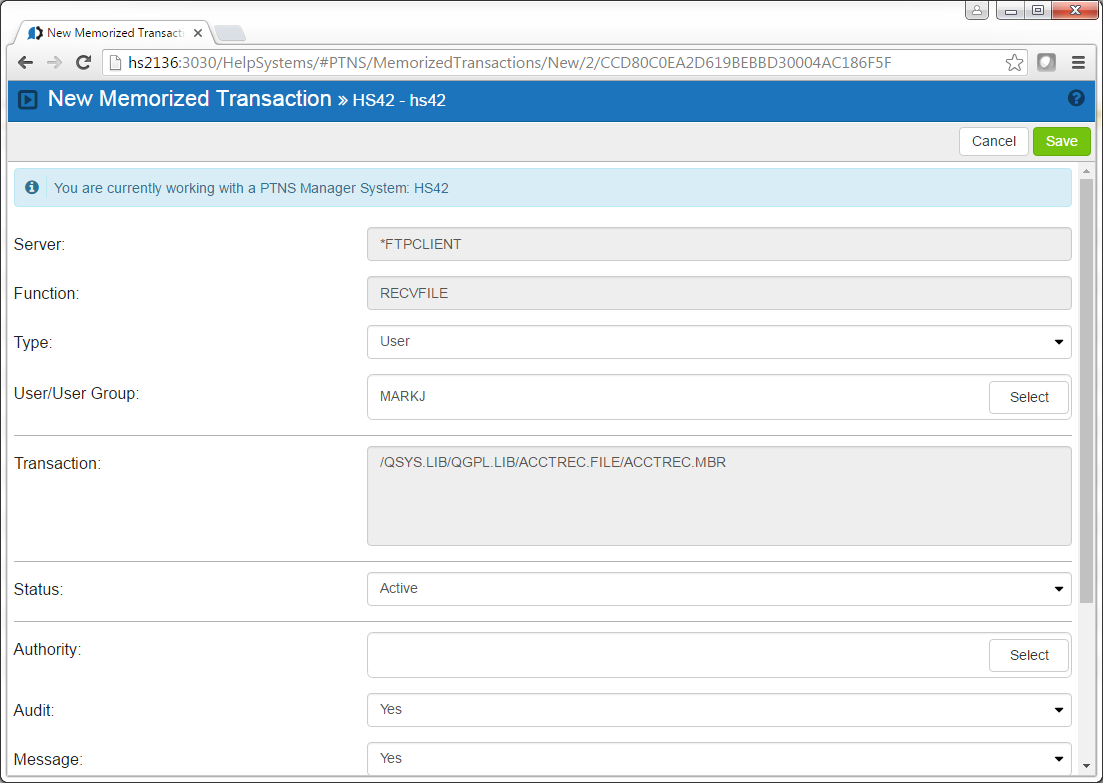This screenshot has width=1103, height=783.
Task: Open the Type dropdown
Action: click(719, 342)
